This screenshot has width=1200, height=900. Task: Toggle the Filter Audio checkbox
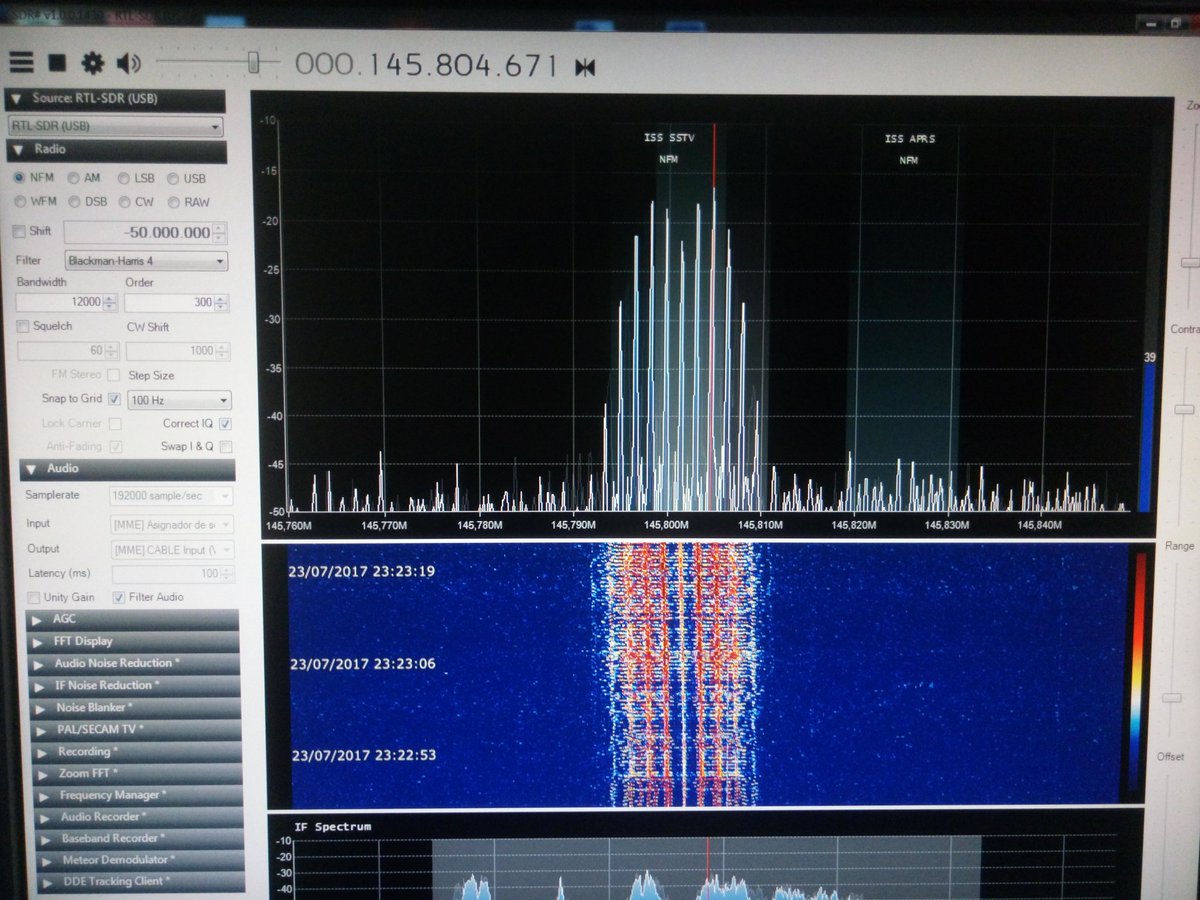click(119, 597)
